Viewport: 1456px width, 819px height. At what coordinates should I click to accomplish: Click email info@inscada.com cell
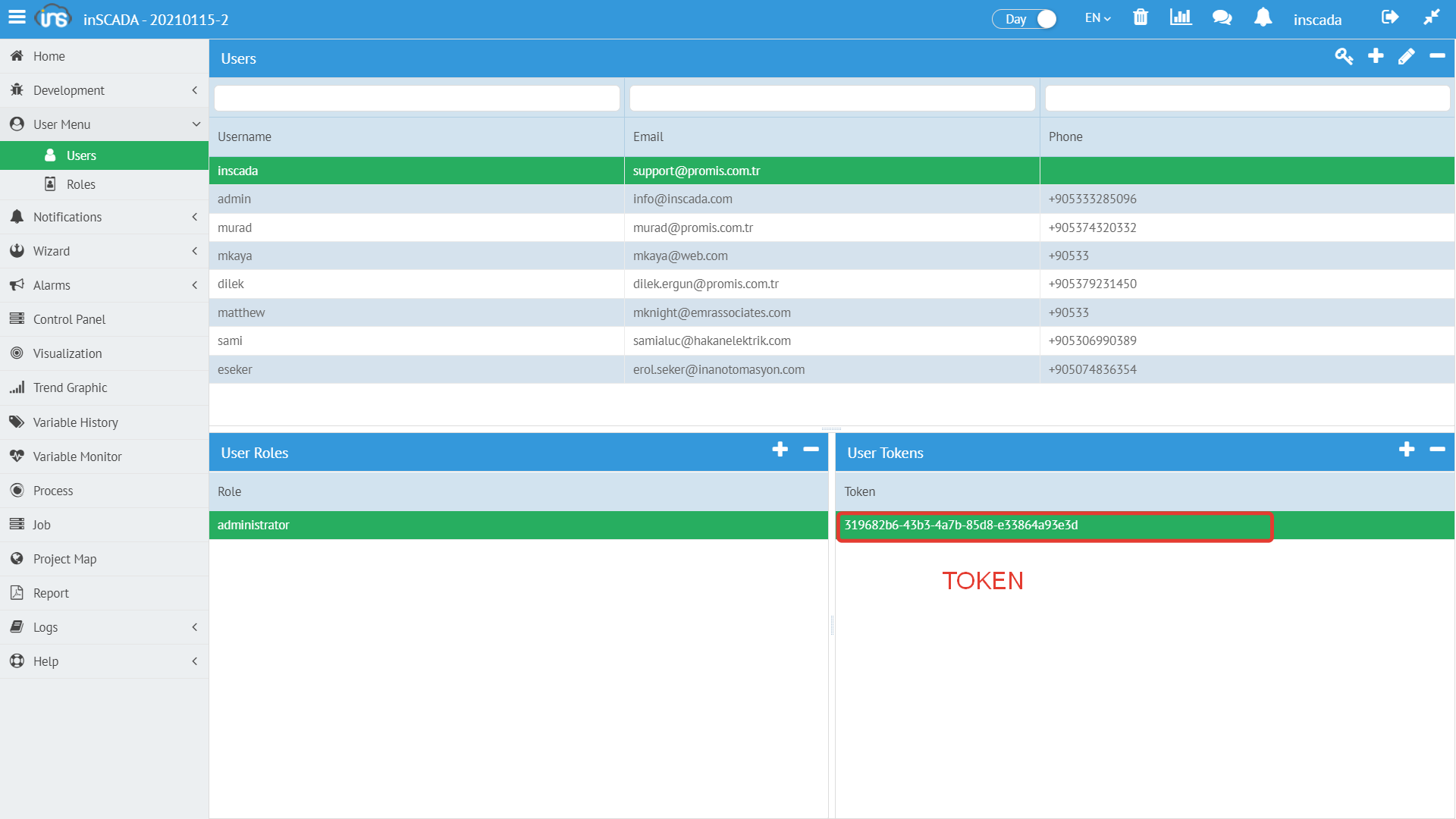[832, 199]
